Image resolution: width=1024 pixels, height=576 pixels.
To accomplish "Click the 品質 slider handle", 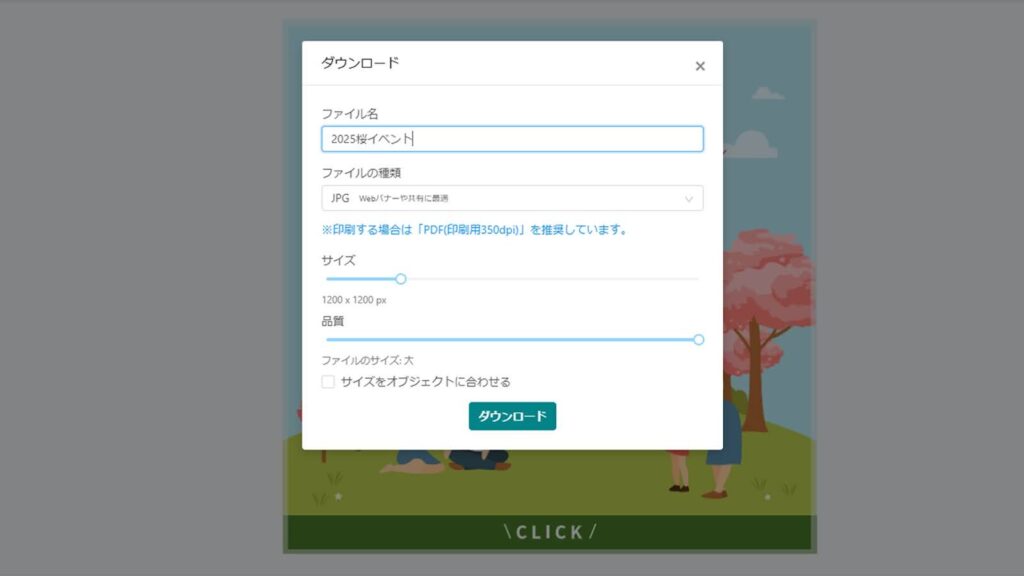I will click(698, 340).
